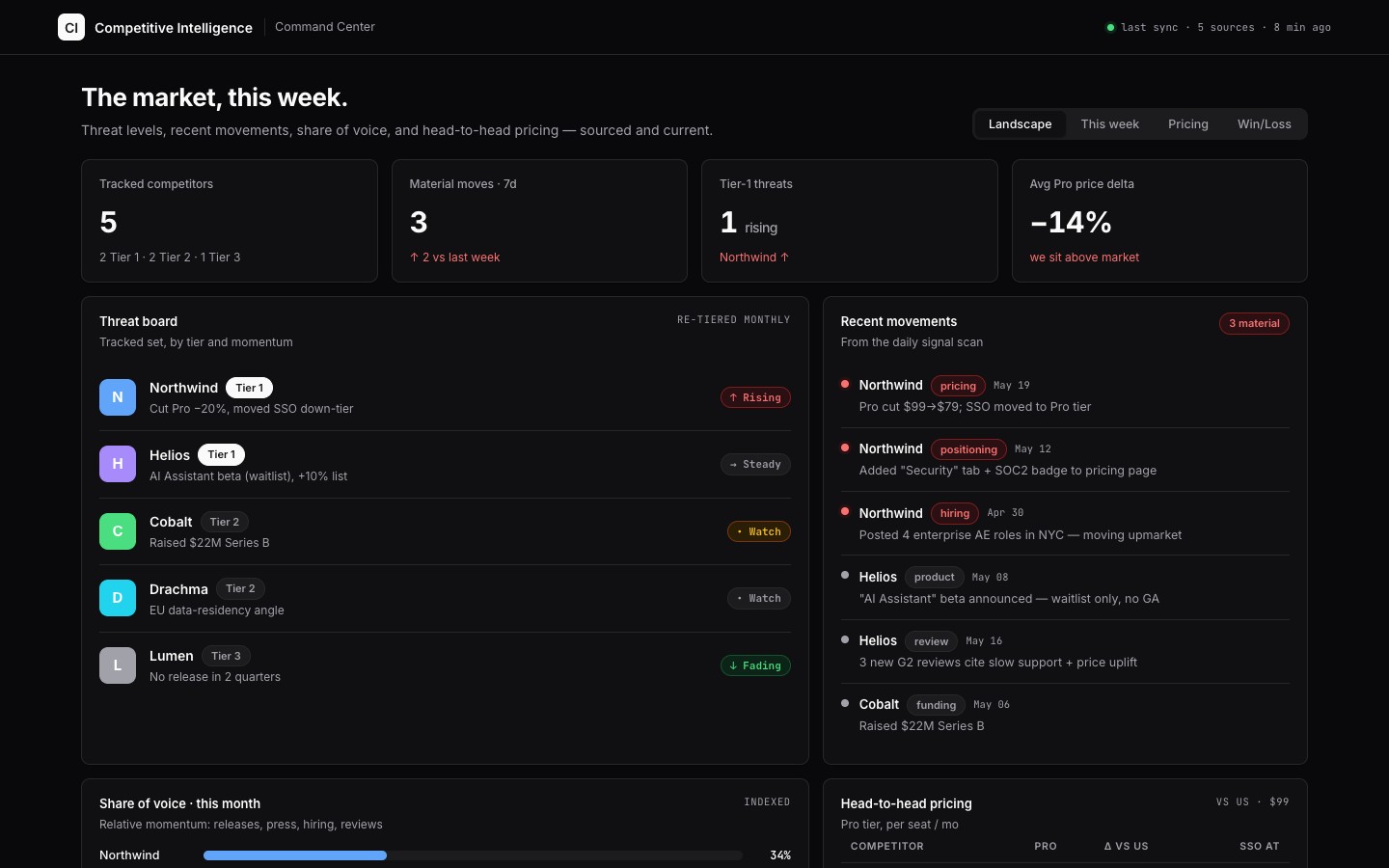
Task: Click the Head-to-head pricing heading
Action: [x=906, y=803]
